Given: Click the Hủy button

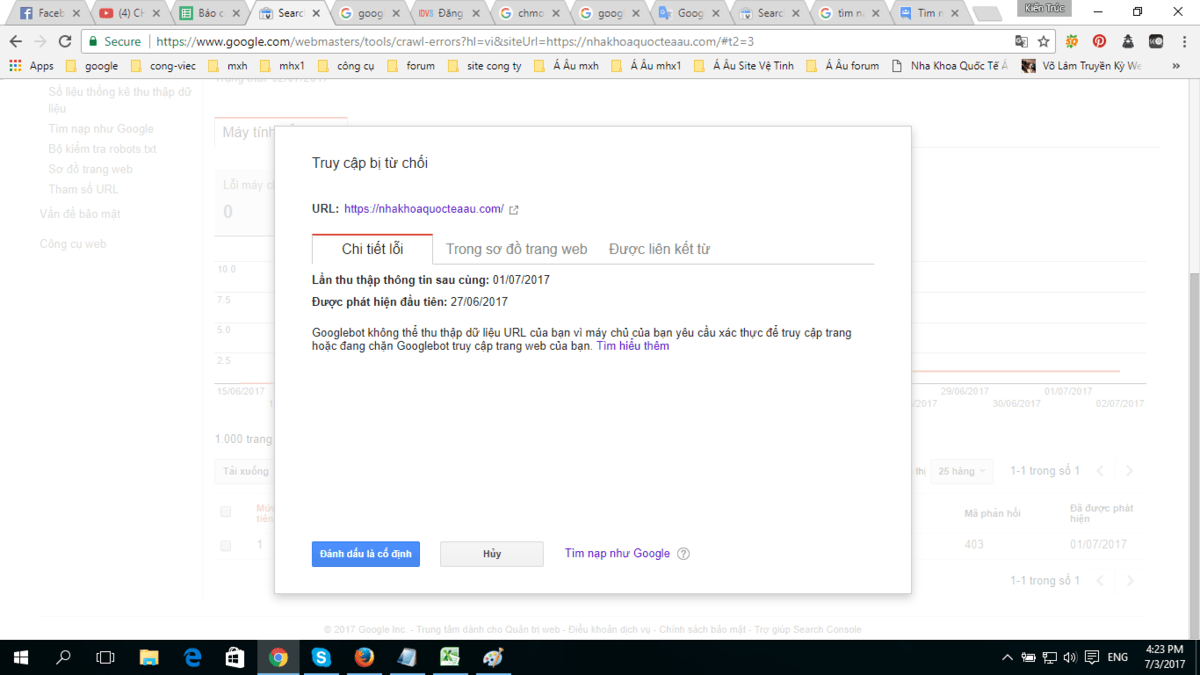Looking at the screenshot, I should pyautogui.click(x=492, y=554).
